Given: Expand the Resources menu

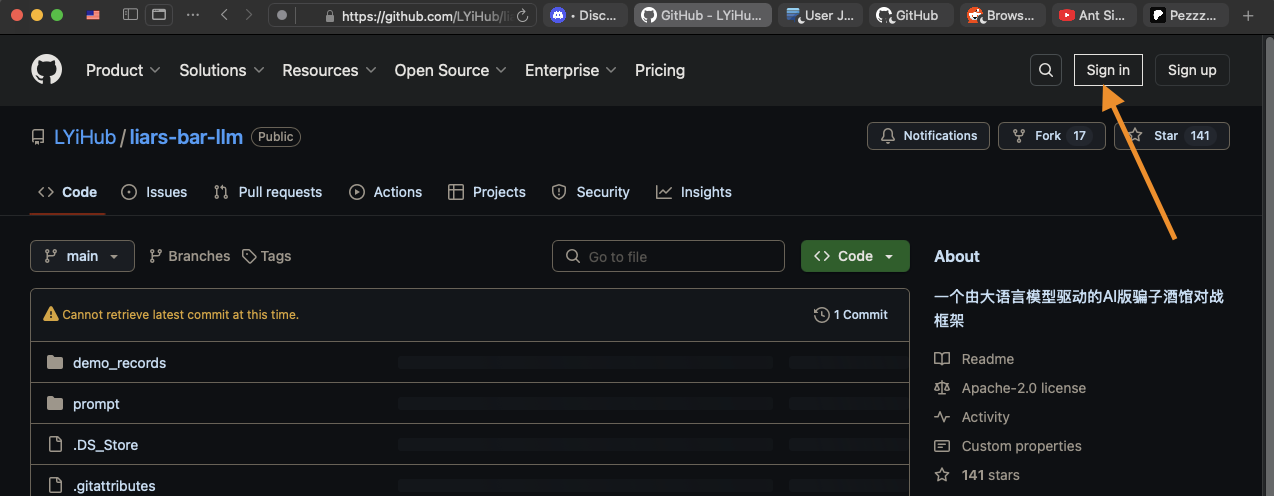Looking at the screenshot, I should pos(329,70).
